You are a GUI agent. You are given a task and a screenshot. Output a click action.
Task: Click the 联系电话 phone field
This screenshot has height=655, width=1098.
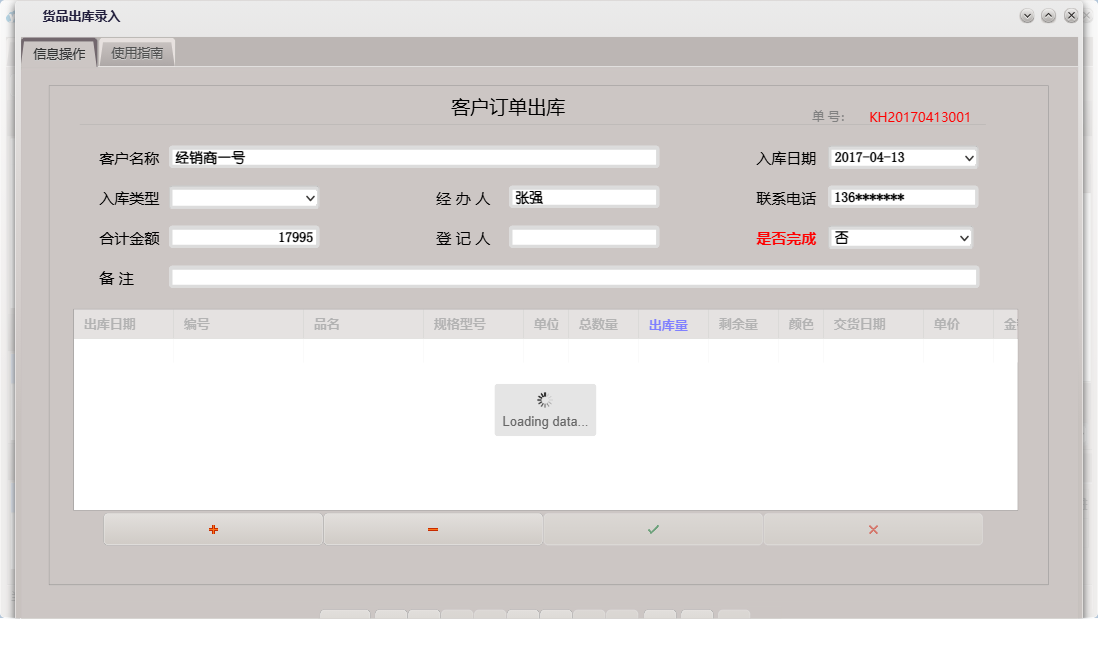[902, 196]
